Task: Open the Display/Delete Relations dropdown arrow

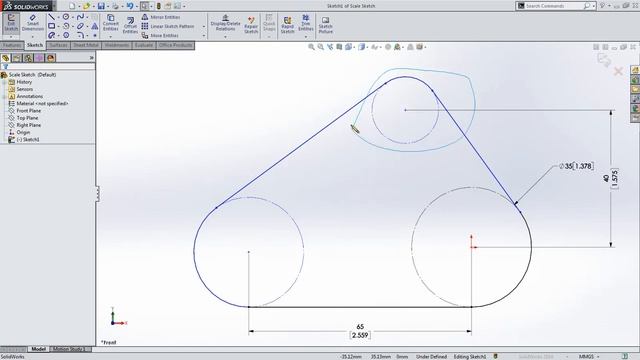Action: click(225, 37)
